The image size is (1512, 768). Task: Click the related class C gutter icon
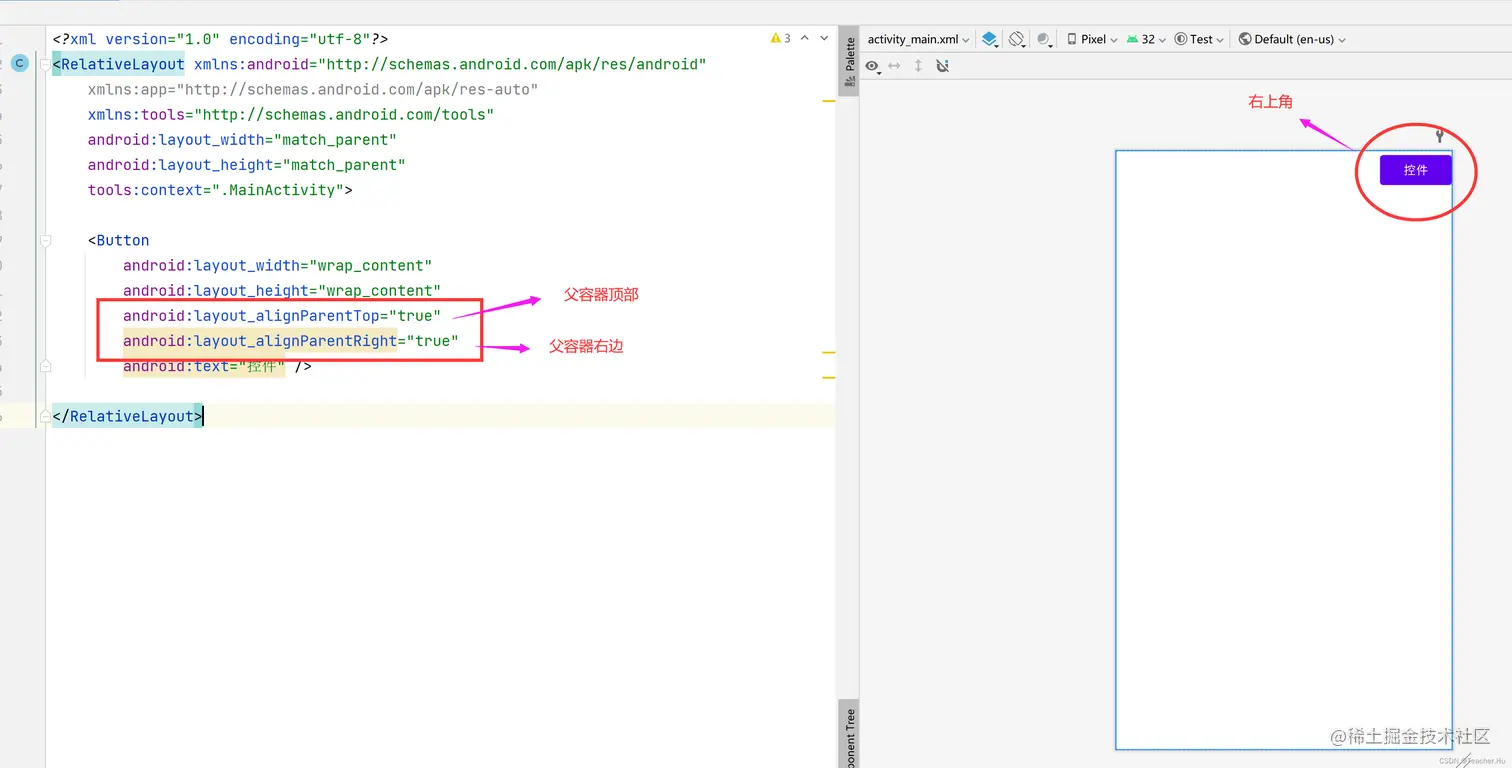click(20, 63)
